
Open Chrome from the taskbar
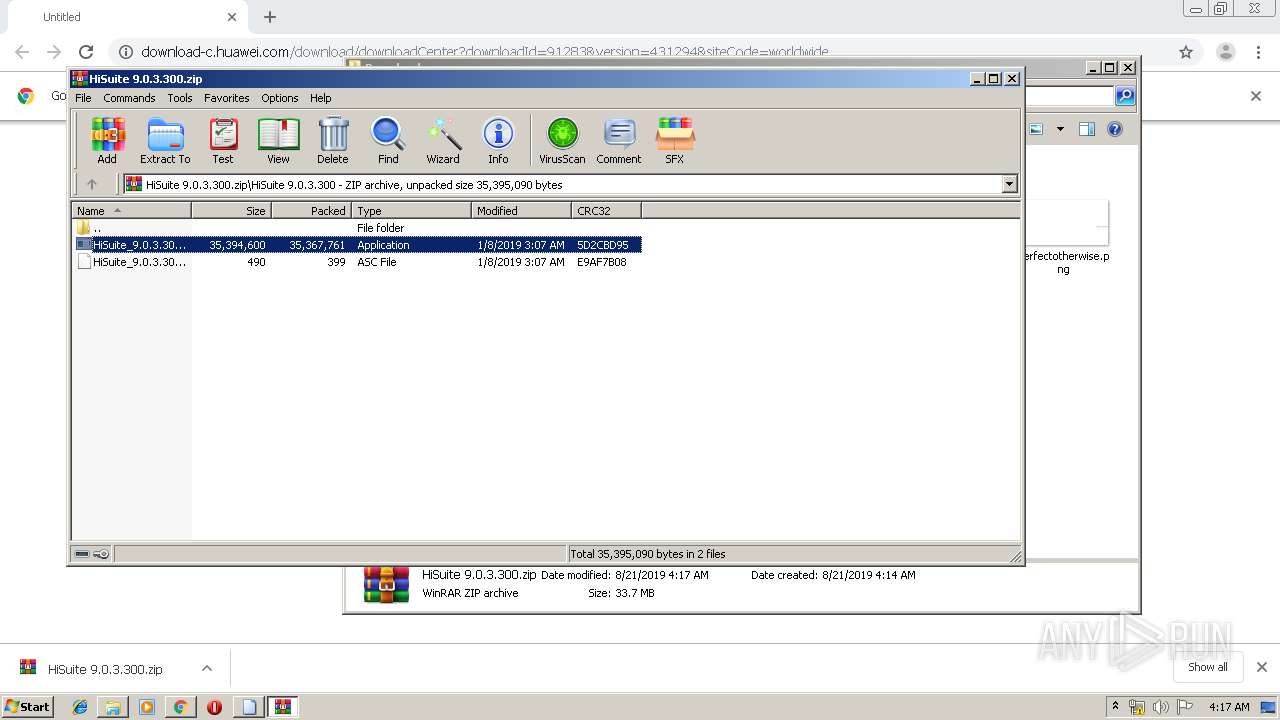180,707
